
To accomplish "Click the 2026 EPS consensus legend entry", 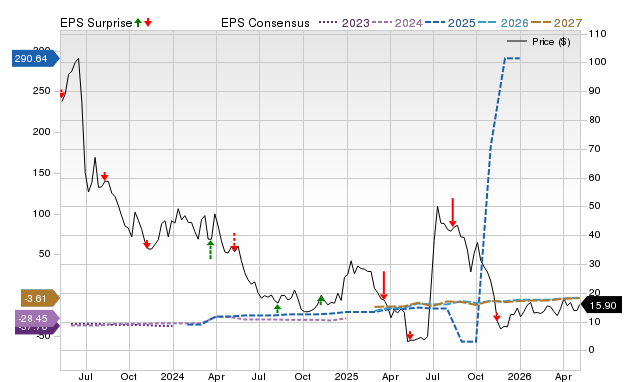I will (503, 23).
